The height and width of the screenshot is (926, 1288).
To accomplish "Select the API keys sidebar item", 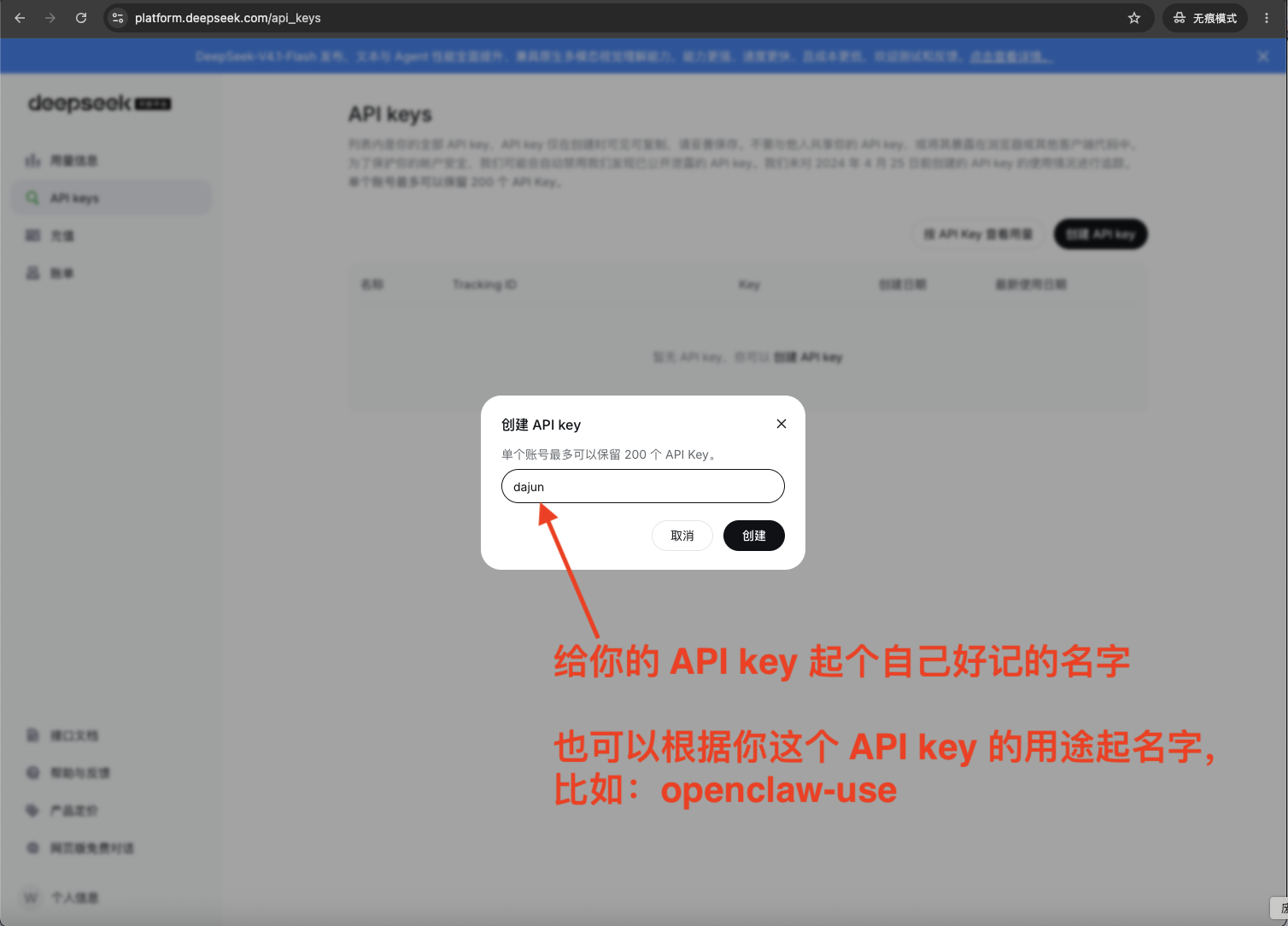I will click(111, 198).
